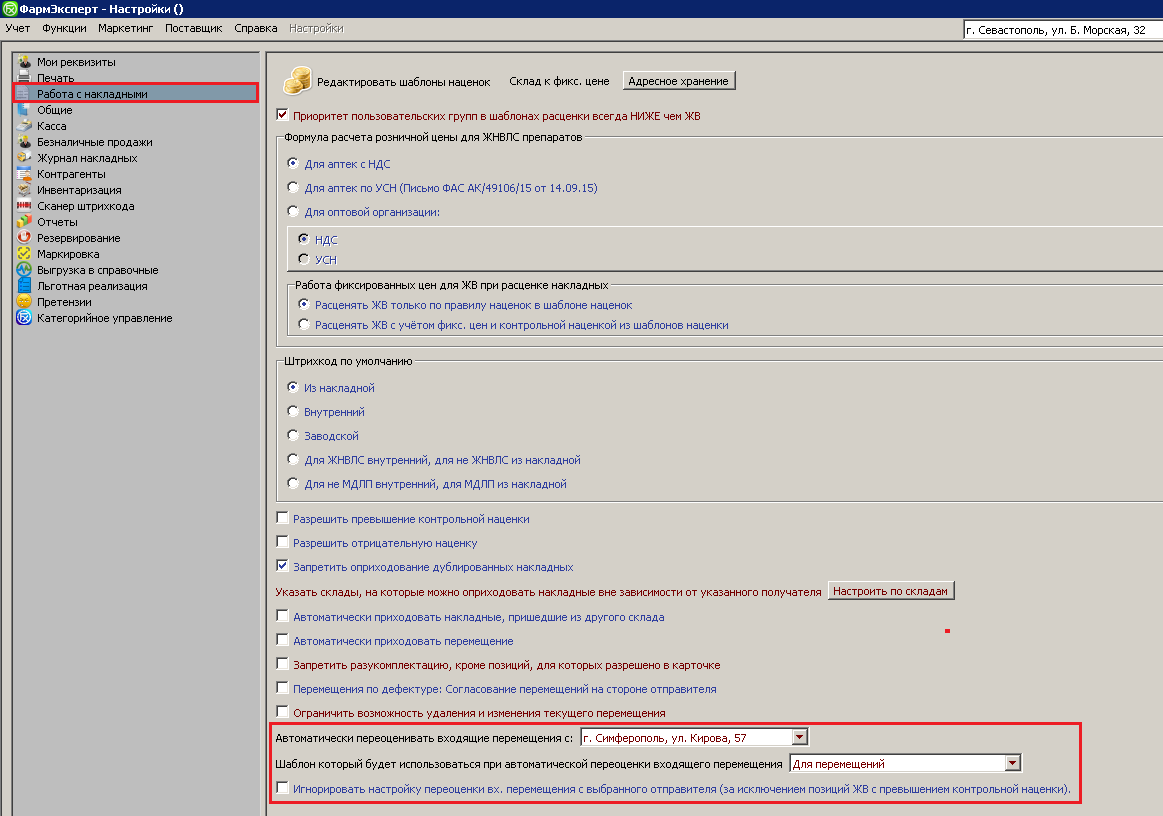Image resolution: width=1163 pixels, height=816 pixels.
Task: Click the Севастополь address field
Action: point(1060,30)
